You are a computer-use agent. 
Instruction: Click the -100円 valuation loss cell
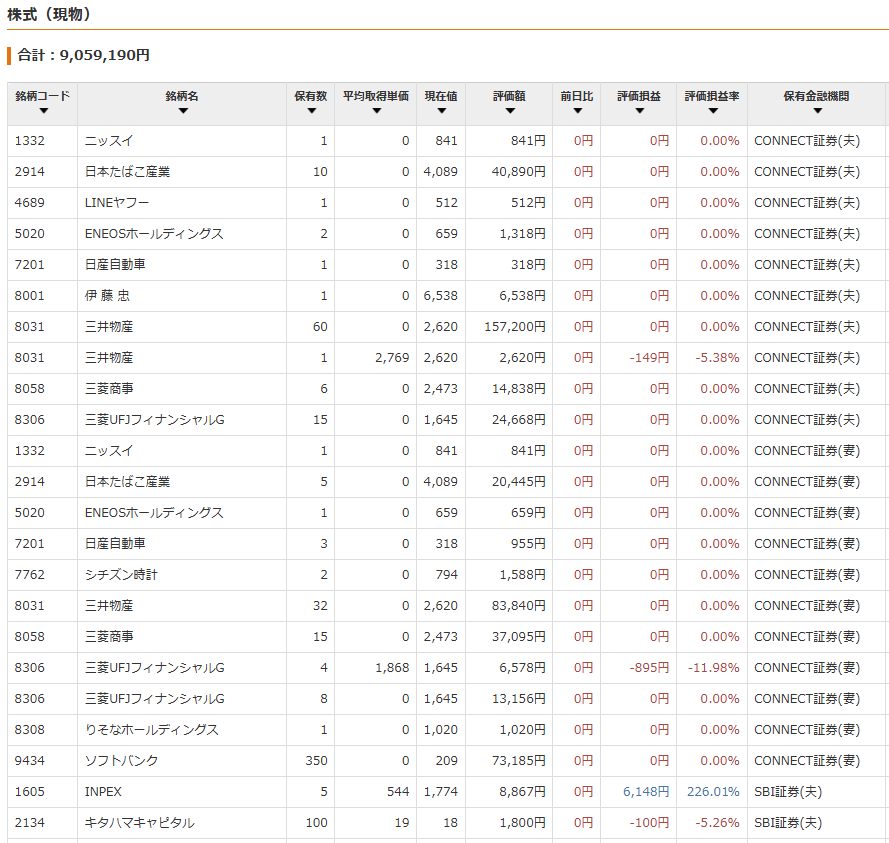[x=638, y=823]
